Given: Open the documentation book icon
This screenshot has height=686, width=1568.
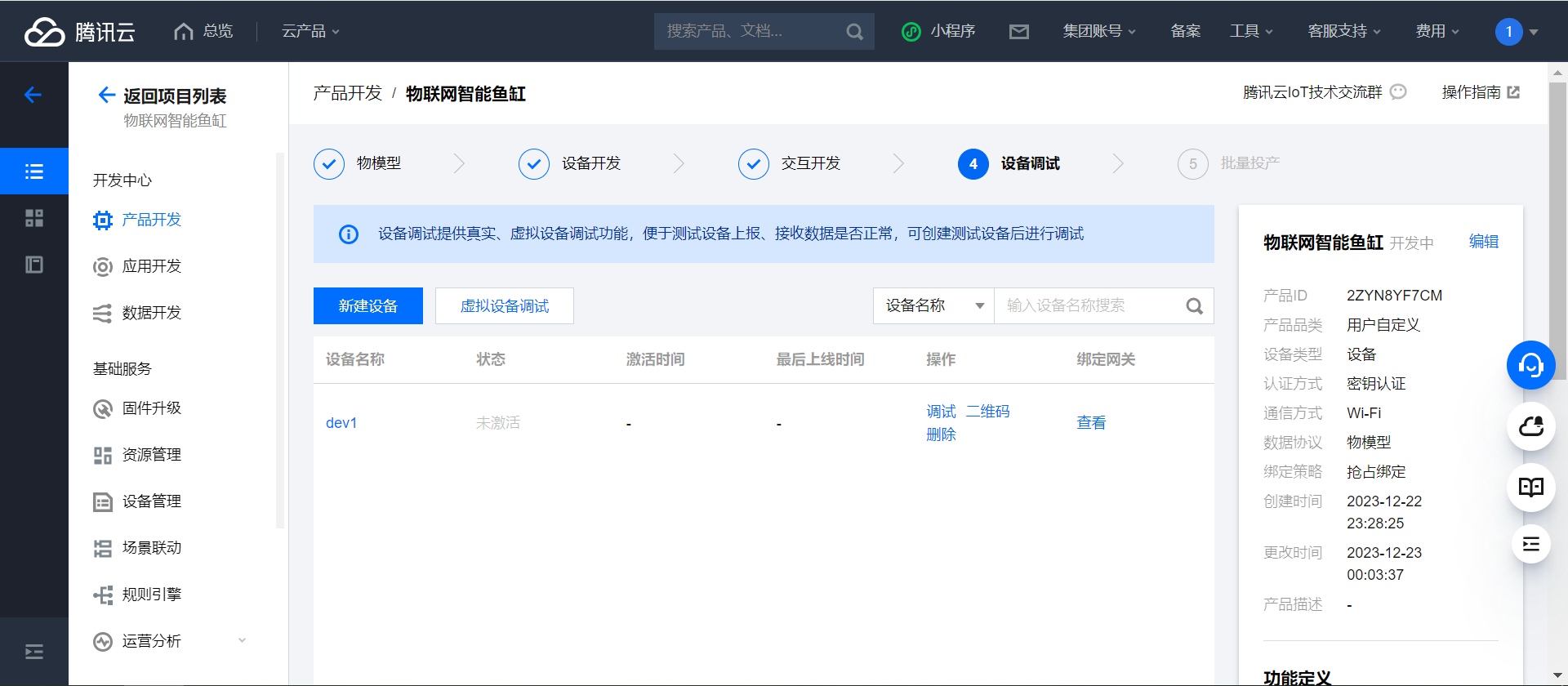Looking at the screenshot, I should click(1530, 488).
